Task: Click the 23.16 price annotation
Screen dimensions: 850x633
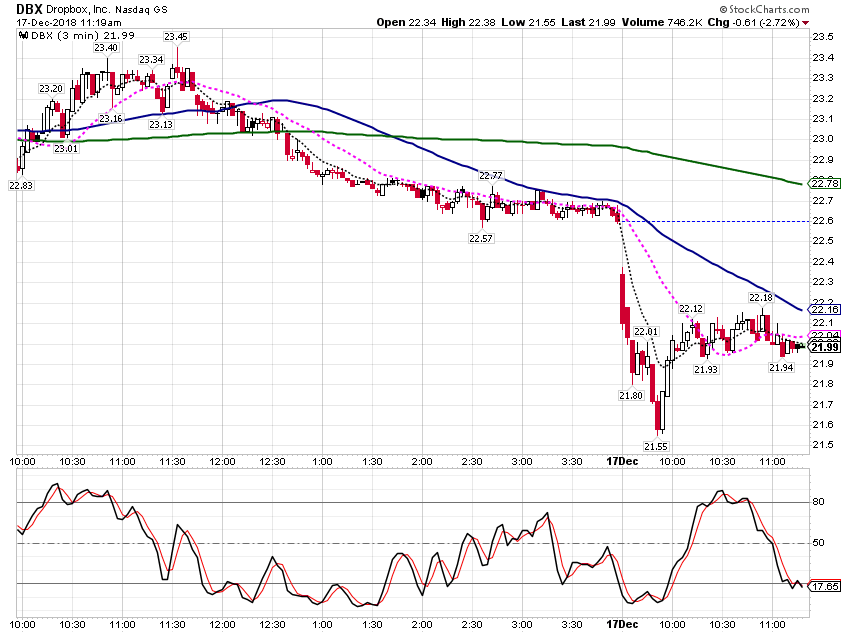Action: 111,118
